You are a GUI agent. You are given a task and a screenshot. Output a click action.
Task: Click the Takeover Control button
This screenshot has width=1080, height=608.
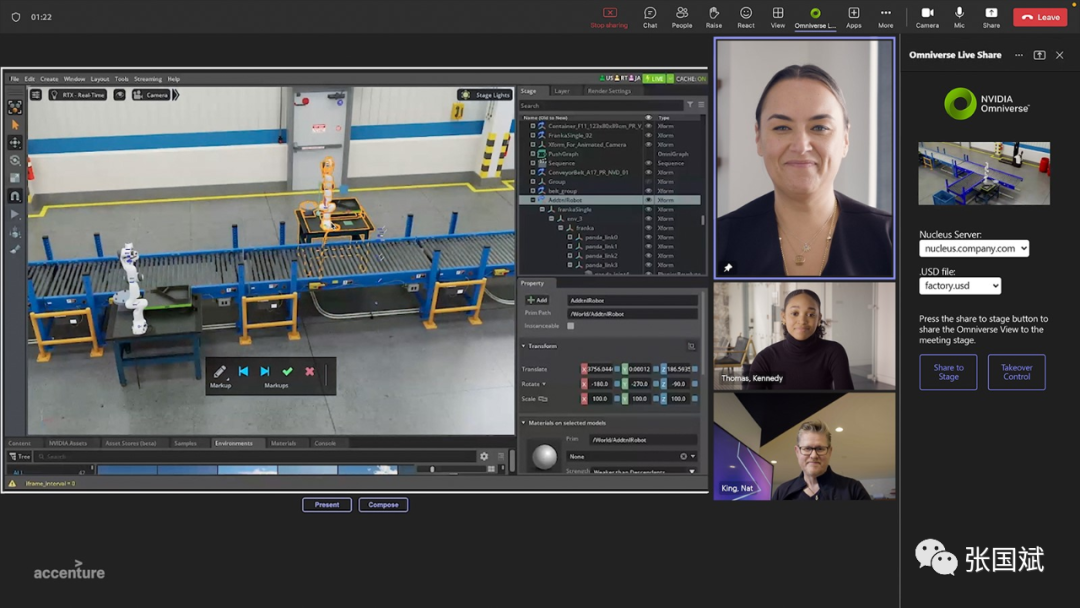1016,372
